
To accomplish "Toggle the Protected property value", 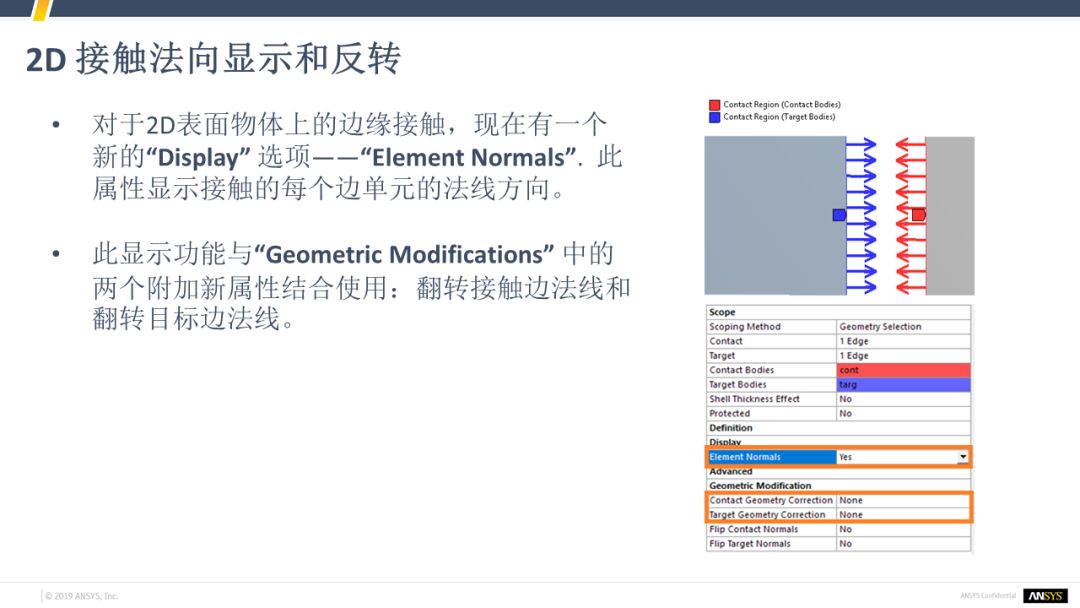I will tap(903, 413).
